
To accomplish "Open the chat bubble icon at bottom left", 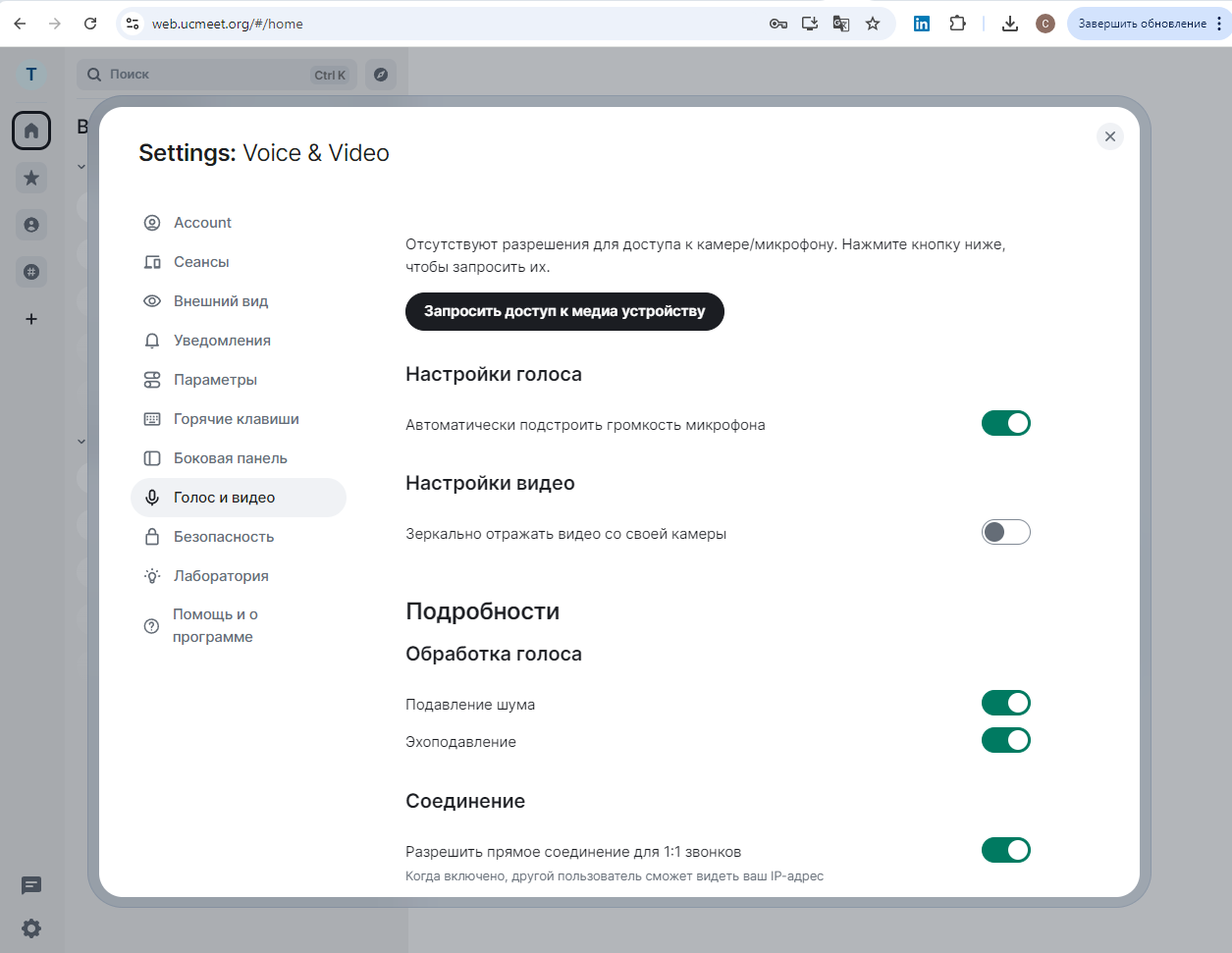I will 31,885.
